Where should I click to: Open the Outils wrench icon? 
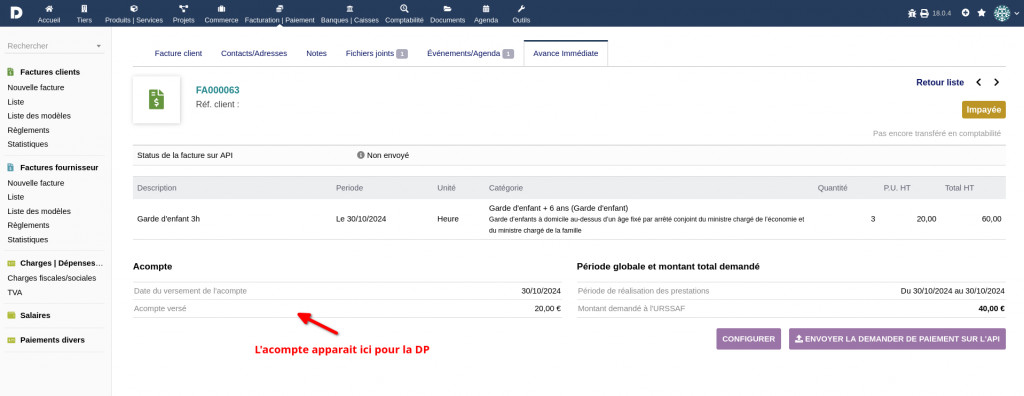pos(521,9)
